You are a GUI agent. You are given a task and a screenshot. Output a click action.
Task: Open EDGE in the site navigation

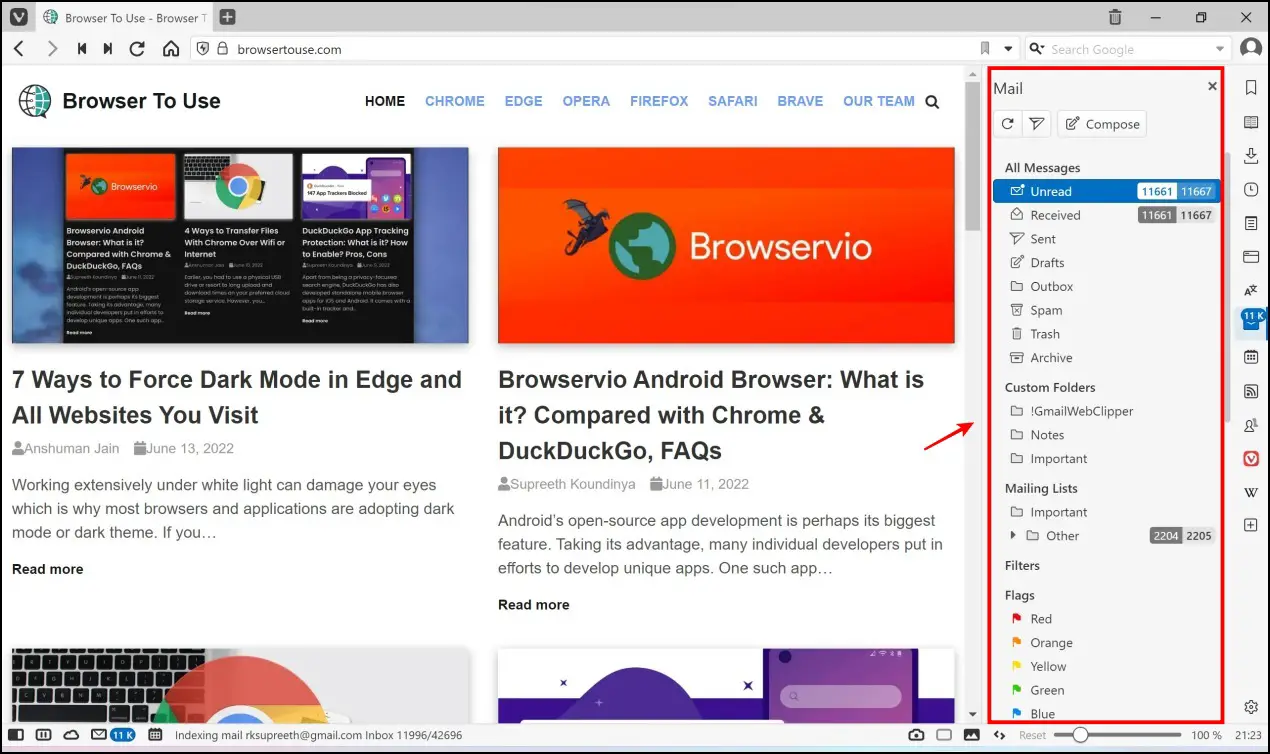click(x=524, y=101)
